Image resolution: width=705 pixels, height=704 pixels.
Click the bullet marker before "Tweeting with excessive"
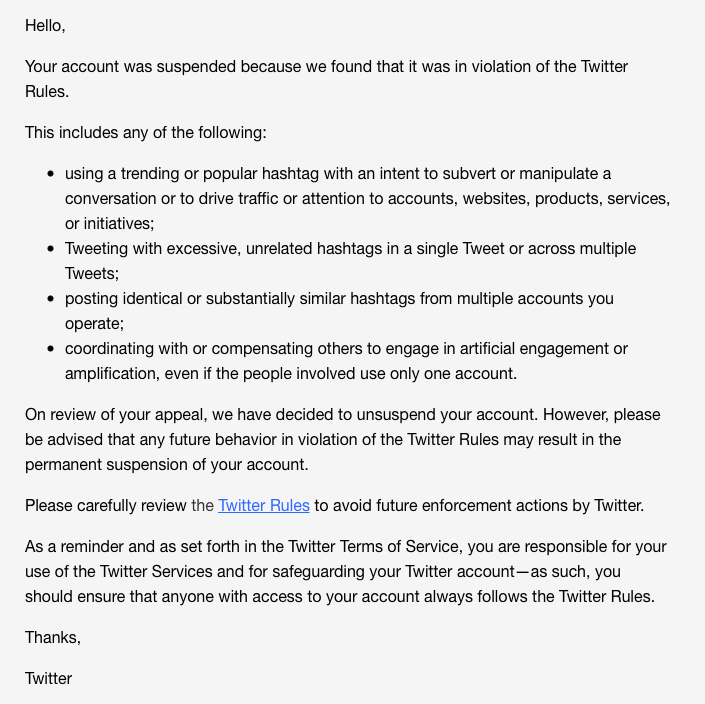coord(51,248)
